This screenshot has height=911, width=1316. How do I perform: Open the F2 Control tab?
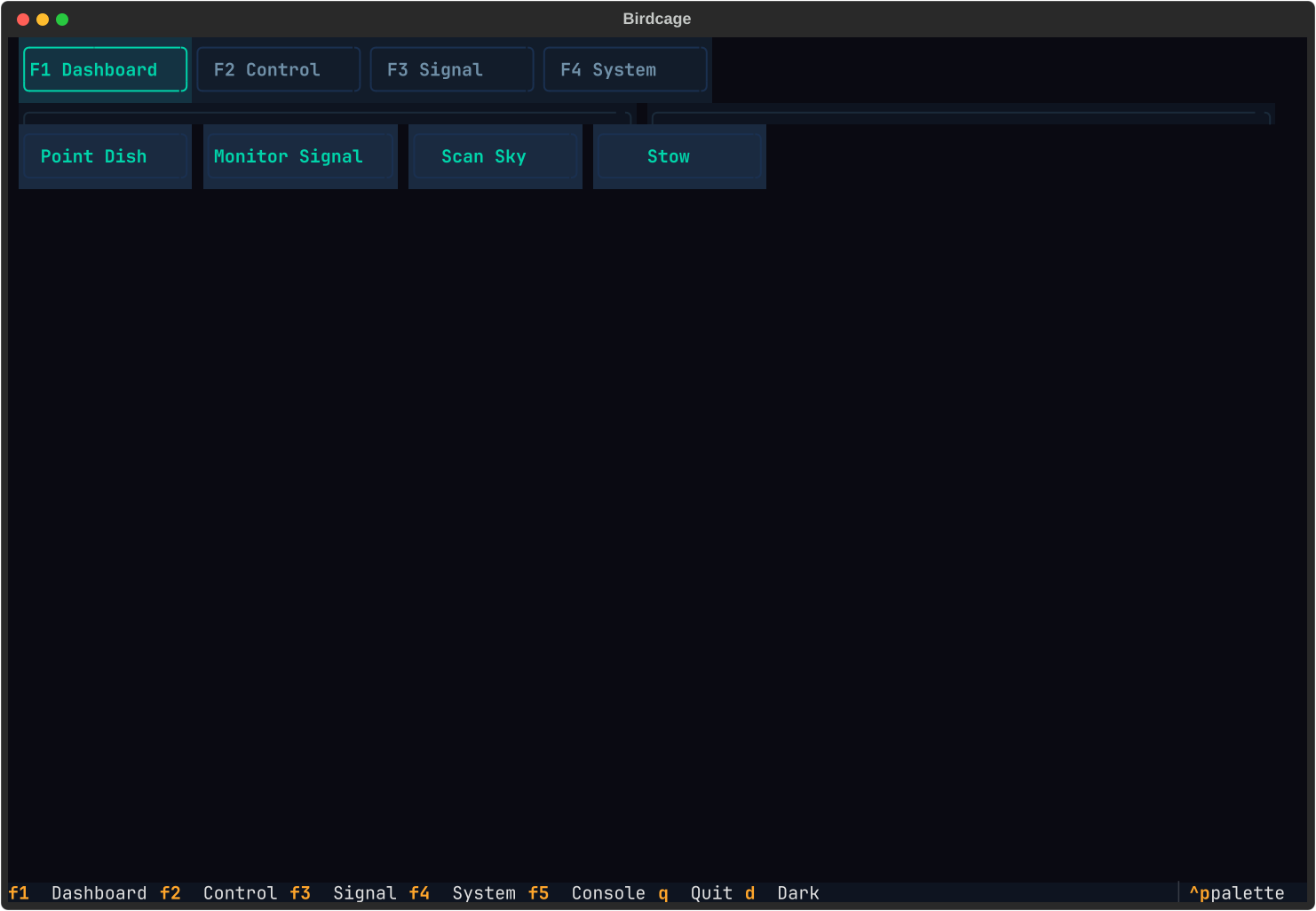click(x=278, y=69)
